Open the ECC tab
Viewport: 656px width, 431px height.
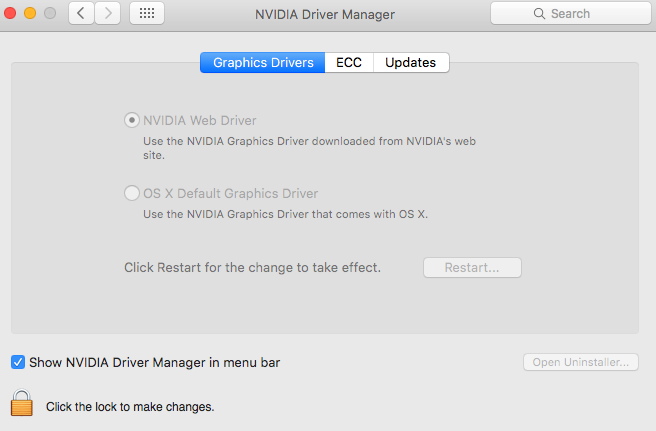[x=349, y=62]
